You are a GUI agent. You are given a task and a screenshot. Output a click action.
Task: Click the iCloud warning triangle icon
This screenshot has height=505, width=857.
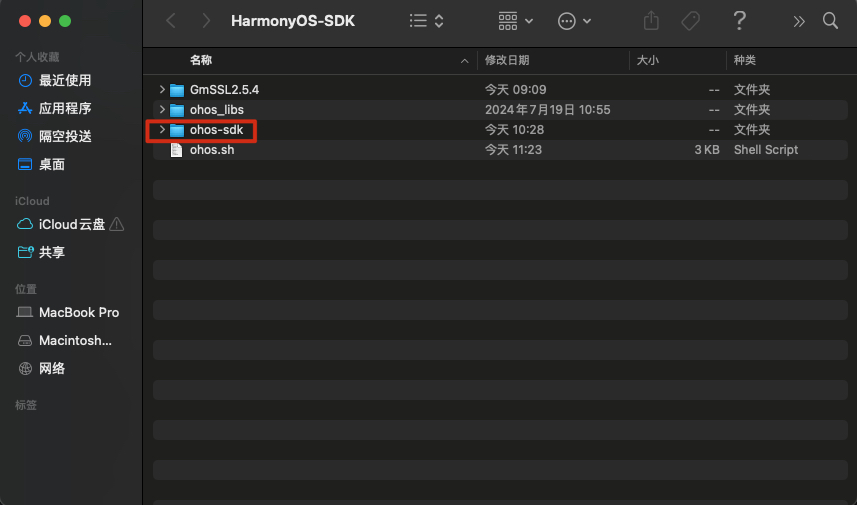pos(116,224)
